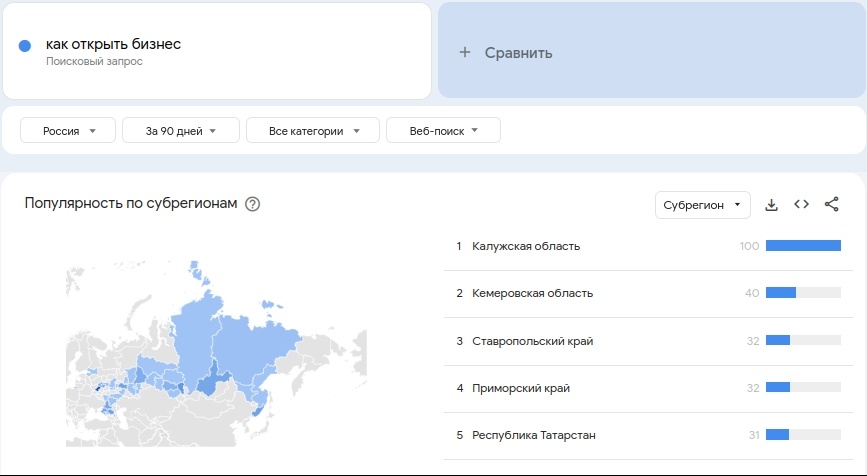Screen dimensions: 867x476
Task: Open the Веб-поиск search type dropdown
Action: [x=443, y=130]
